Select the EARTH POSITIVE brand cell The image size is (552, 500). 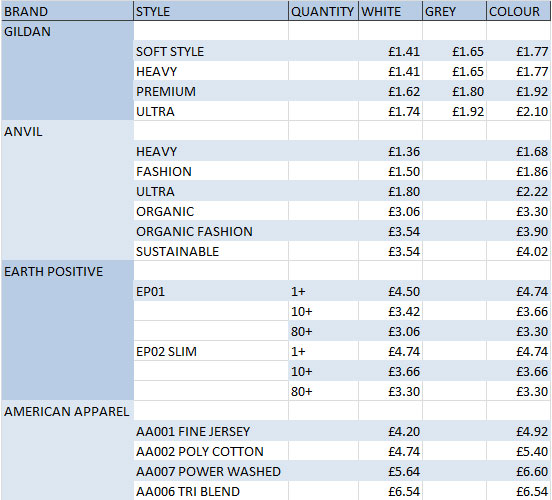click(68, 271)
